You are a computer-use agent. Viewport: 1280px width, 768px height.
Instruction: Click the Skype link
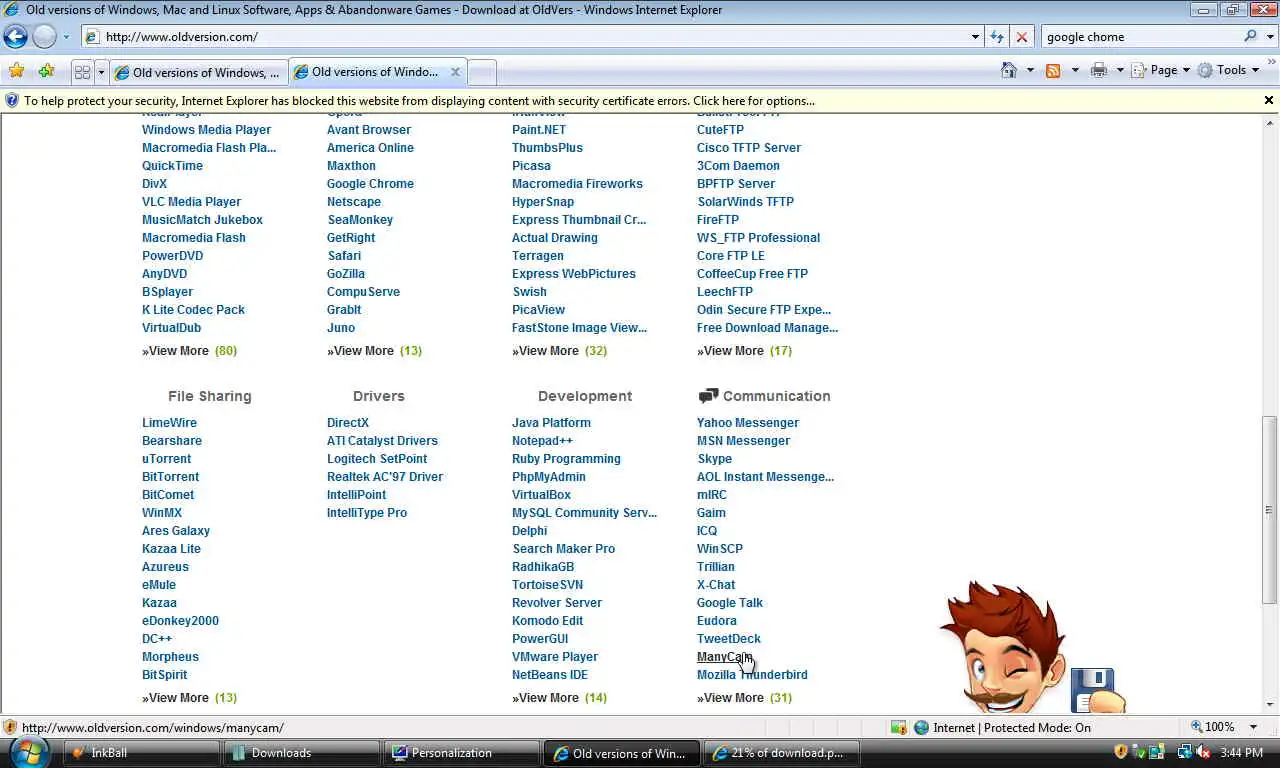click(714, 459)
